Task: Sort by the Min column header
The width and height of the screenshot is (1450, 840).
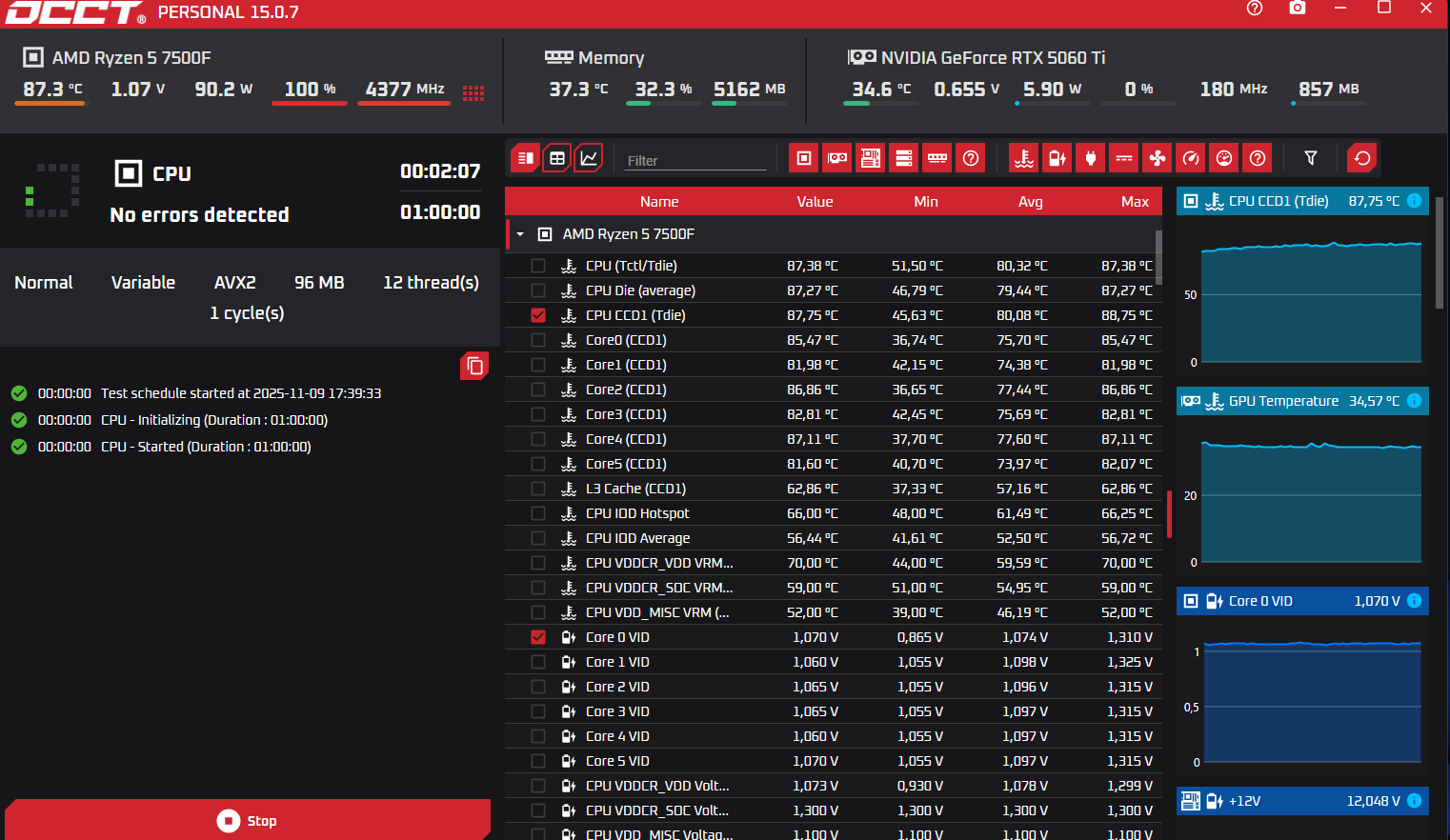Action: [x=926, y=202]
